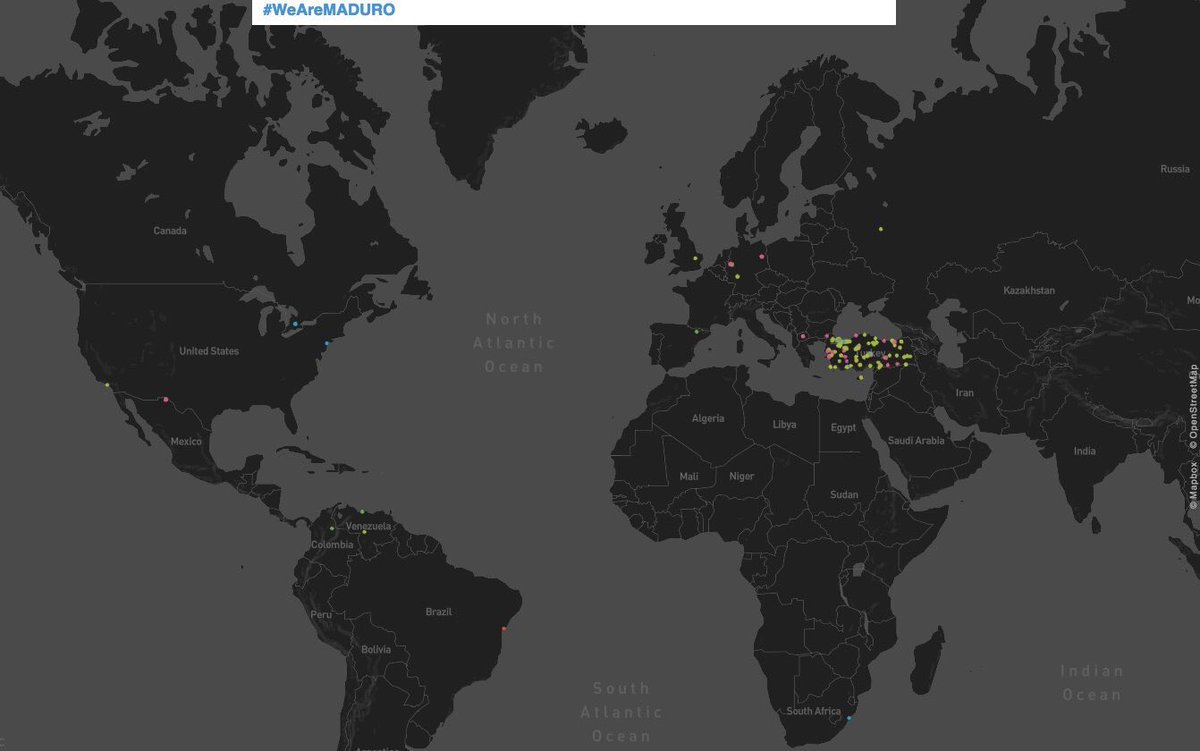The image size is (1200, 751).
Task: Click the Canada country label
Action: 170,231
